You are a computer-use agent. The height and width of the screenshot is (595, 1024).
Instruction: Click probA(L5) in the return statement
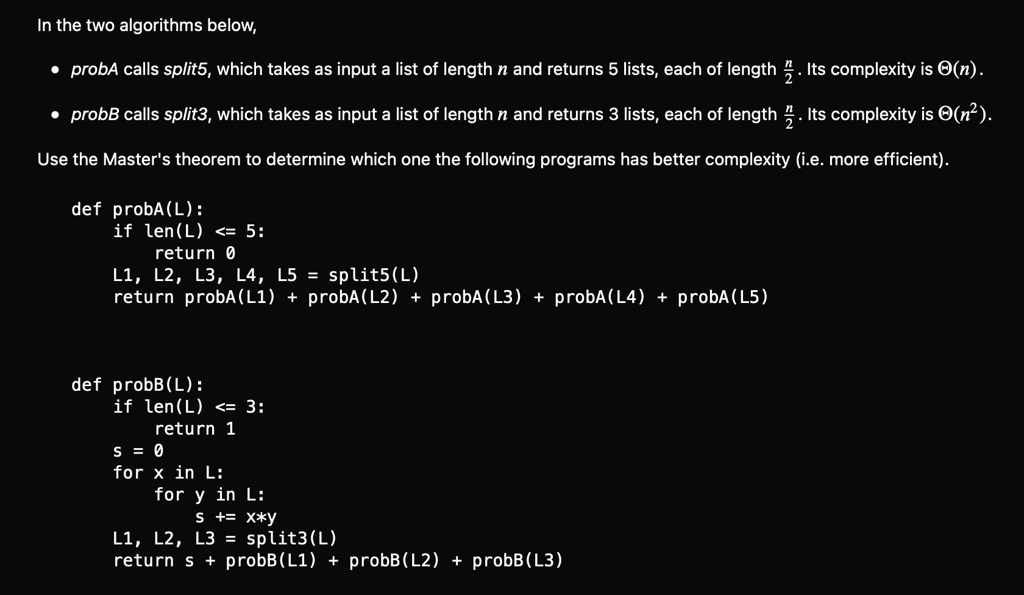pos(723,297)
